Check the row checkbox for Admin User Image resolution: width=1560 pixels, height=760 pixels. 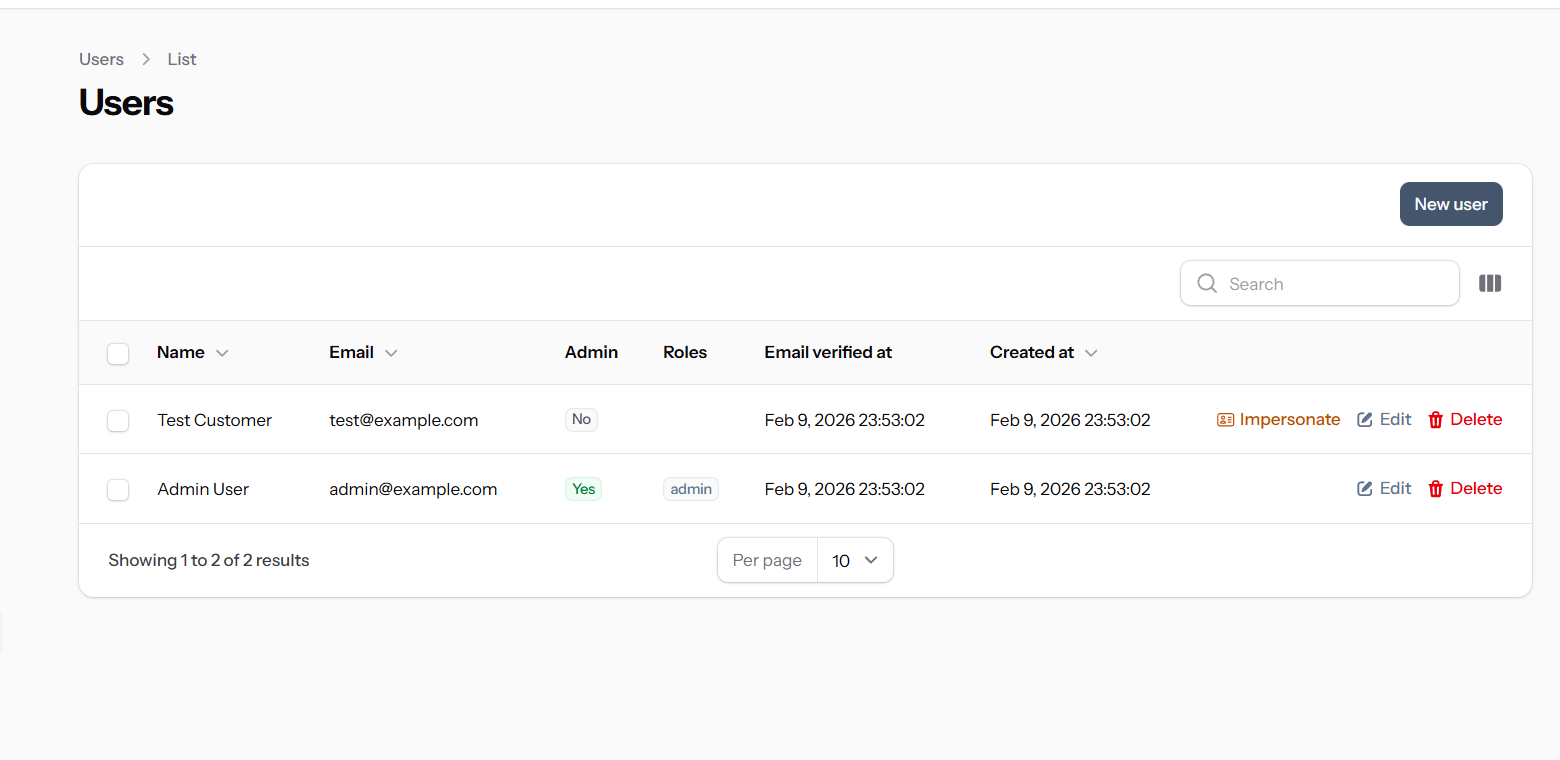coord(118,489)
